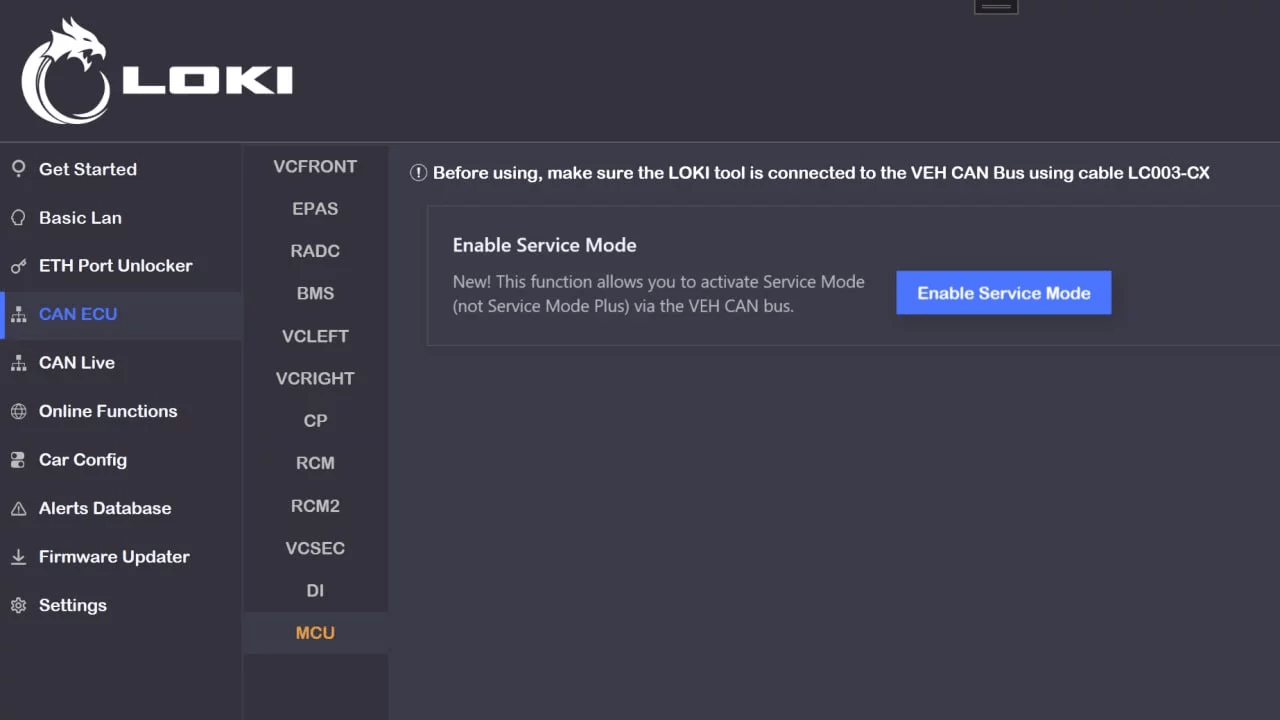Screen dimensions: 1280x720
Task: Select the VCFRONT ECU tab
Action: [x=315, y=167]
